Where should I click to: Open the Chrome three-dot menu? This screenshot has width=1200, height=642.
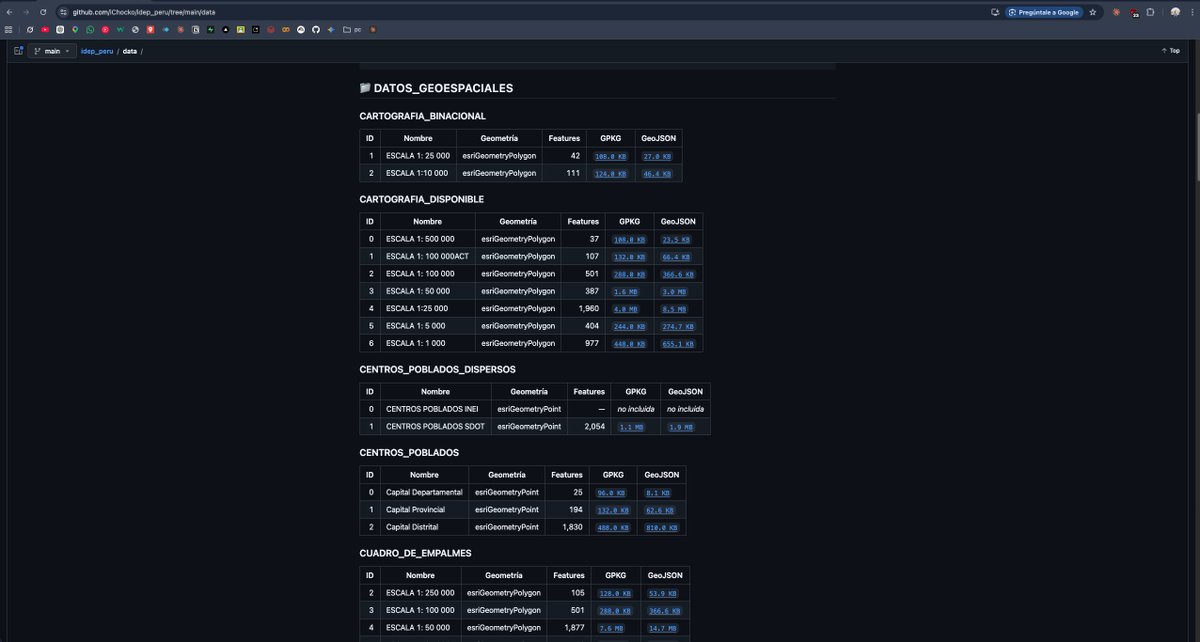point(1190,12)
